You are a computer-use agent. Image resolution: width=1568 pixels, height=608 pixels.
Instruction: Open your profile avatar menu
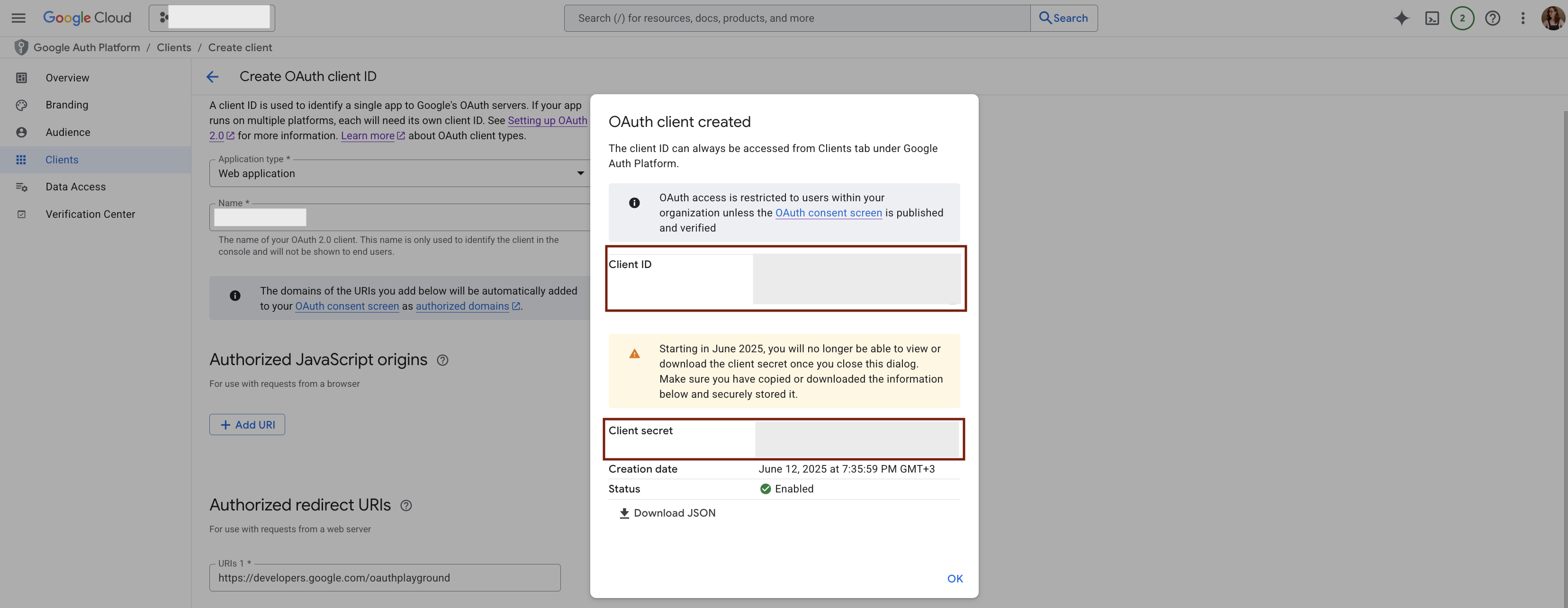[x=1553, y=18]
